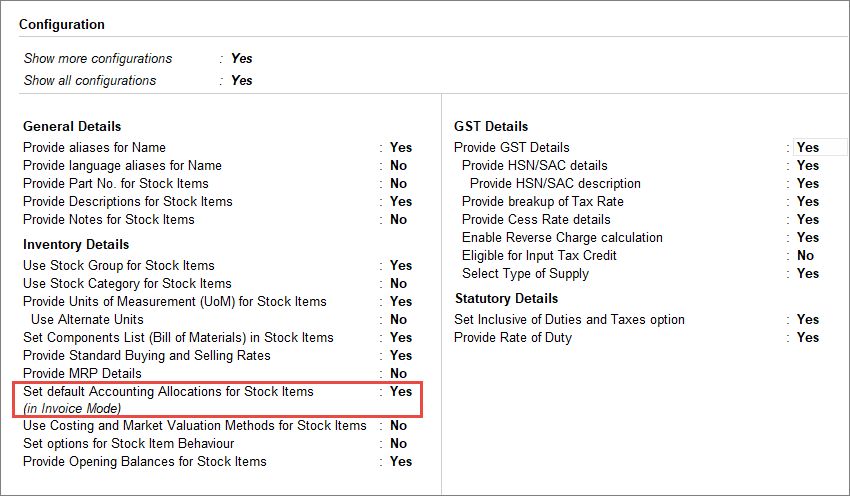Image resolution: width=850 pixels, height=496 pixels.
Task: Click the Provide Rate of Duty label
Action: click(x=513, y=338)
